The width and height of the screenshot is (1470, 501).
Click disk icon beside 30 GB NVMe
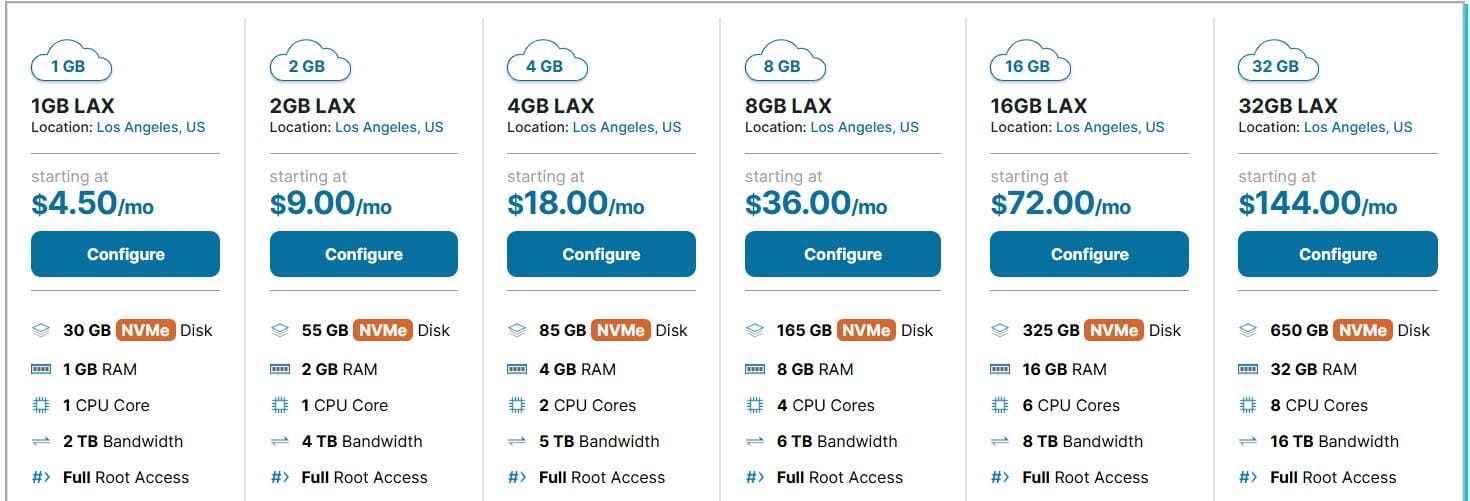coord(41,330)
